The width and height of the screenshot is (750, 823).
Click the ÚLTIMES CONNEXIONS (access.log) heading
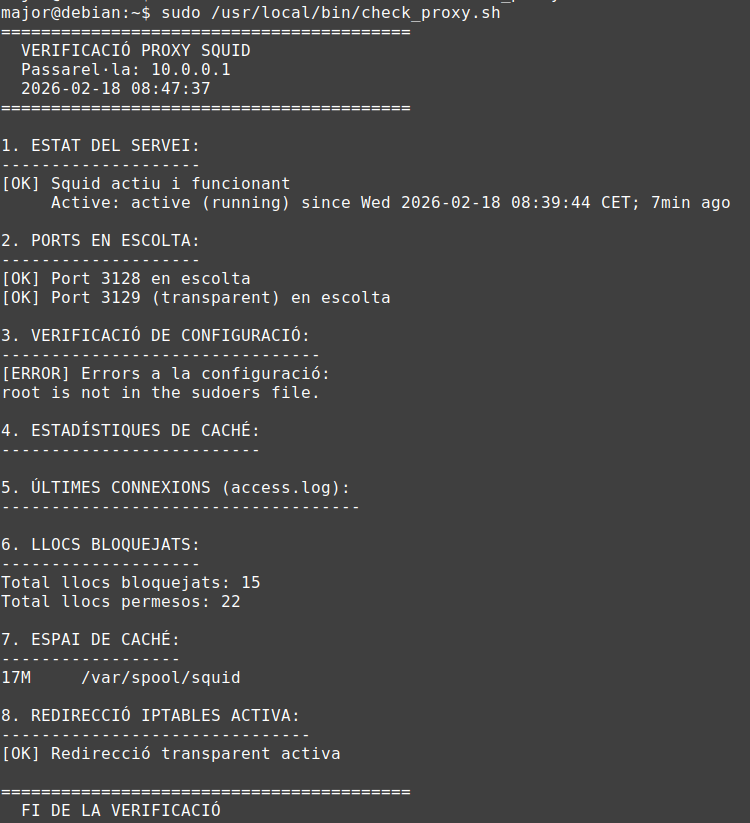click(175, 488)
